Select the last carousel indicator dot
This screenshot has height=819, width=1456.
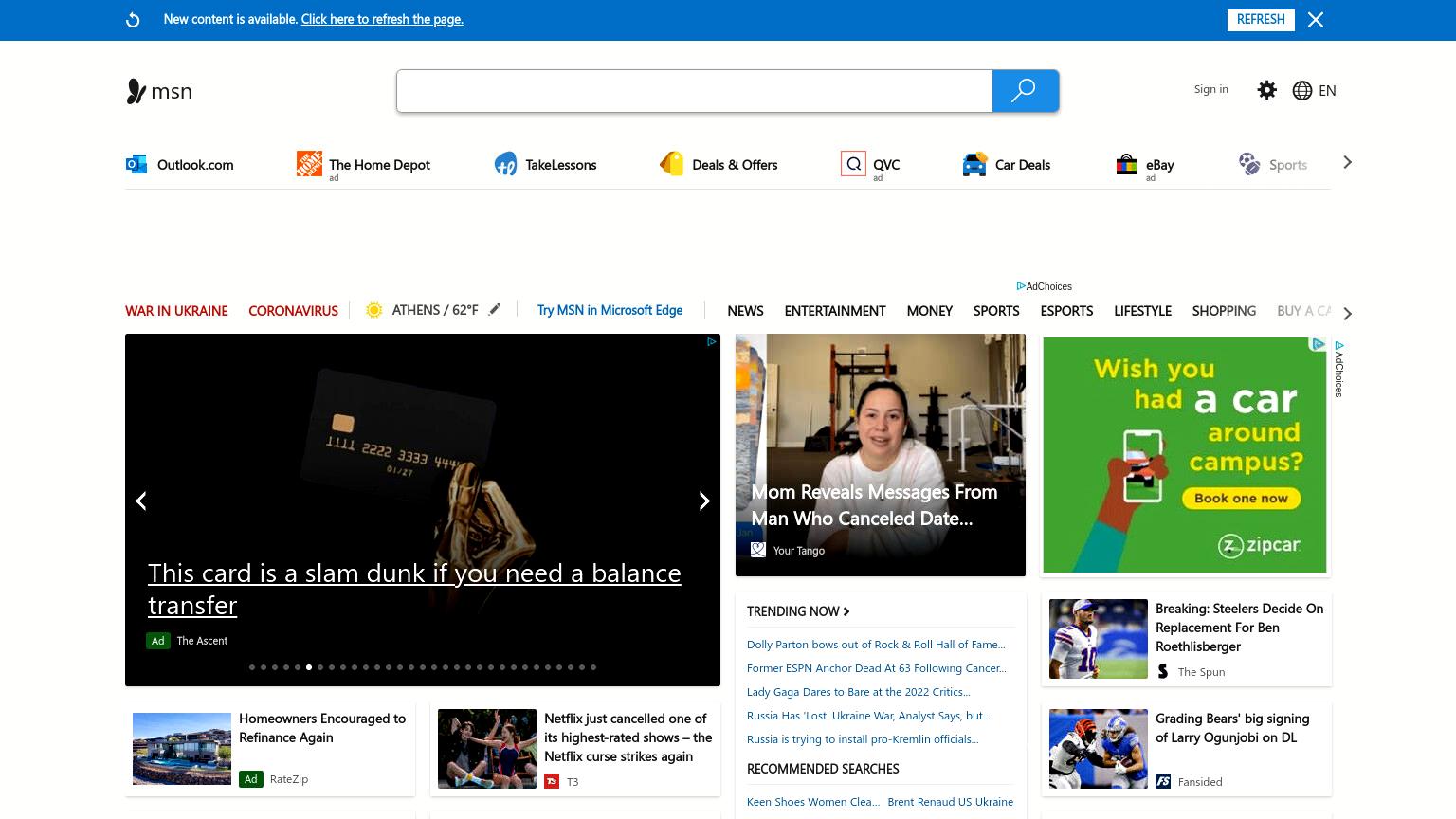pos(593,667)
